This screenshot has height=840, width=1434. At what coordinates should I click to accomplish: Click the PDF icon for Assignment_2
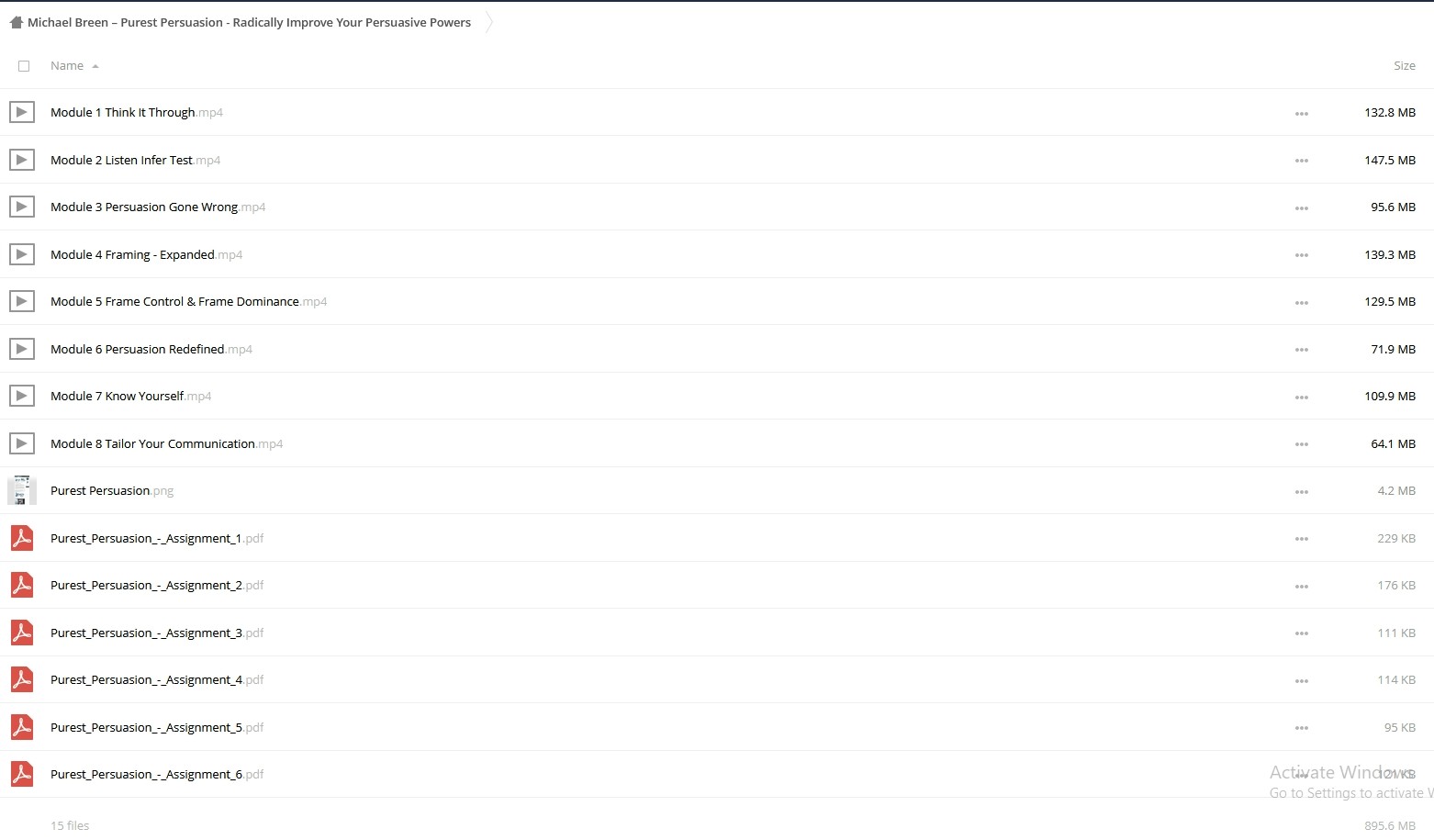coord(22,585)
